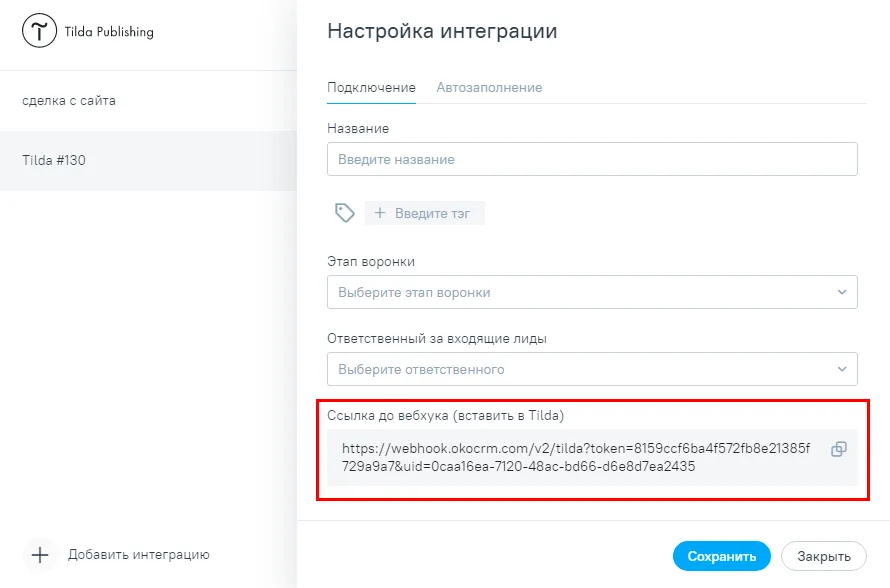Open the "Выберите этап воронки" combo box

(x=592, y=292)
